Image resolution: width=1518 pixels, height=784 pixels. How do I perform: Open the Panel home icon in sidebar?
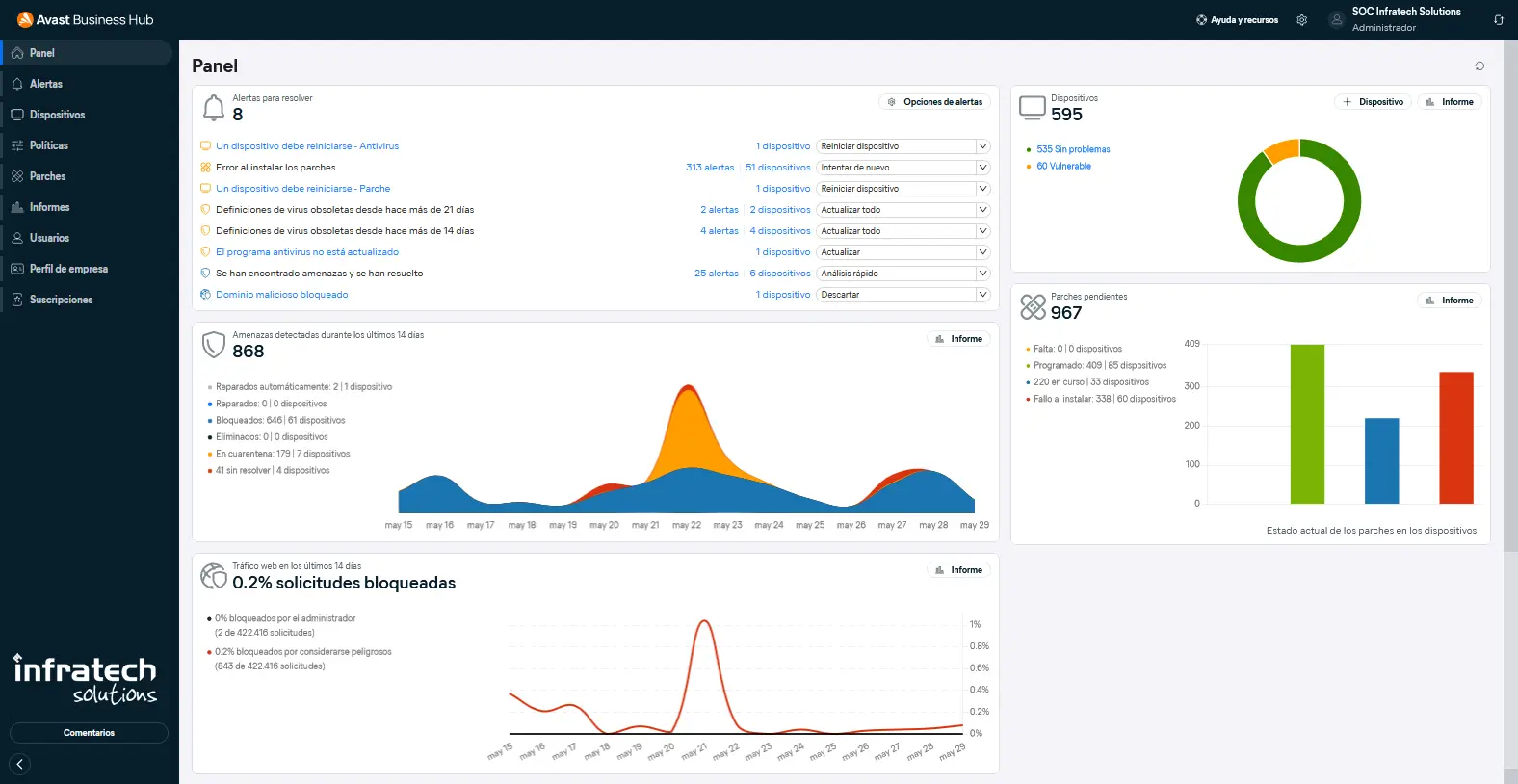tap(17, 53)
